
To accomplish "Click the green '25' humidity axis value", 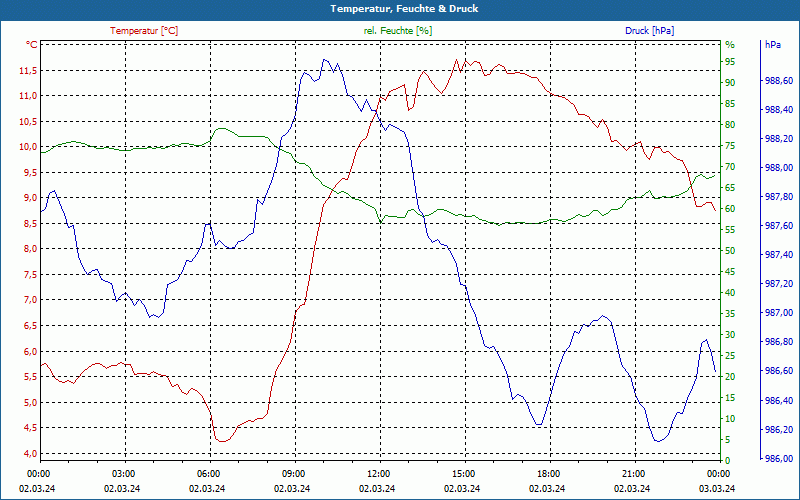I will (x=730, y=356).
